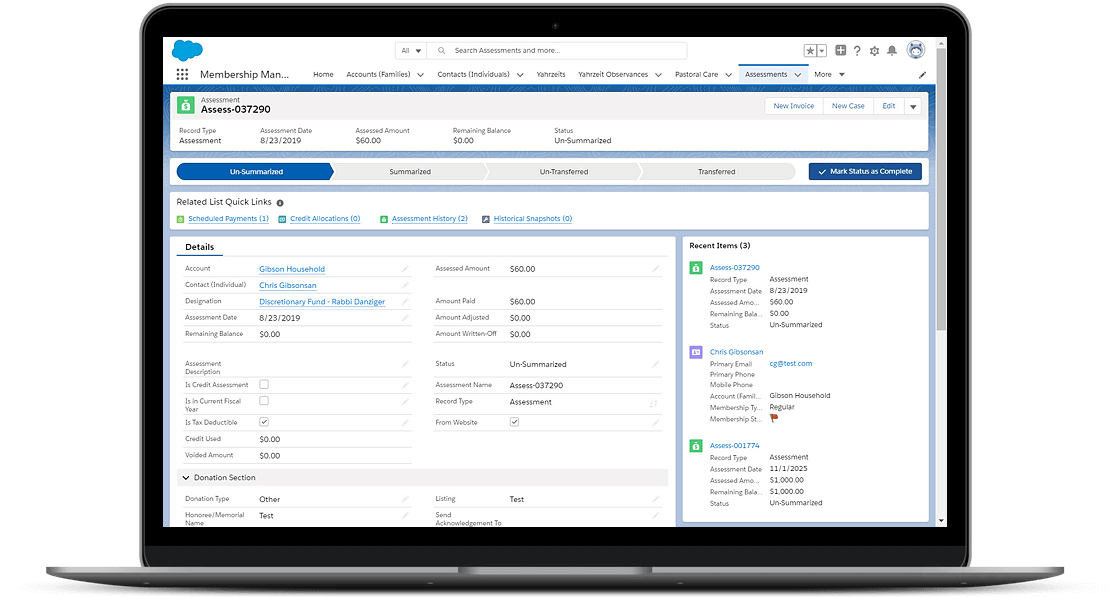
Task: Expand the Accounts (Families) tab dropdown chevron
Action: [x=421, y=75]
